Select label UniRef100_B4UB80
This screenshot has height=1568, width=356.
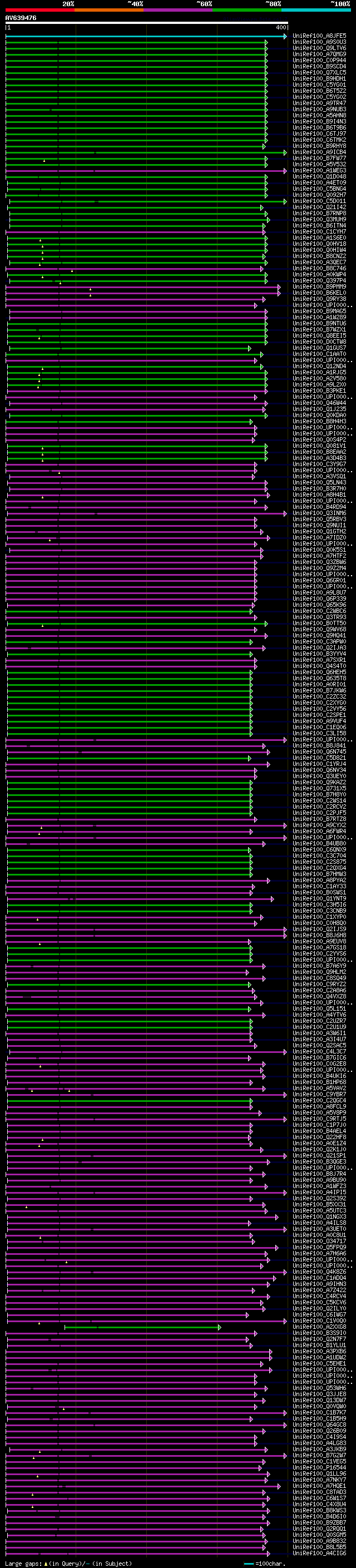[x=319, y=844]
